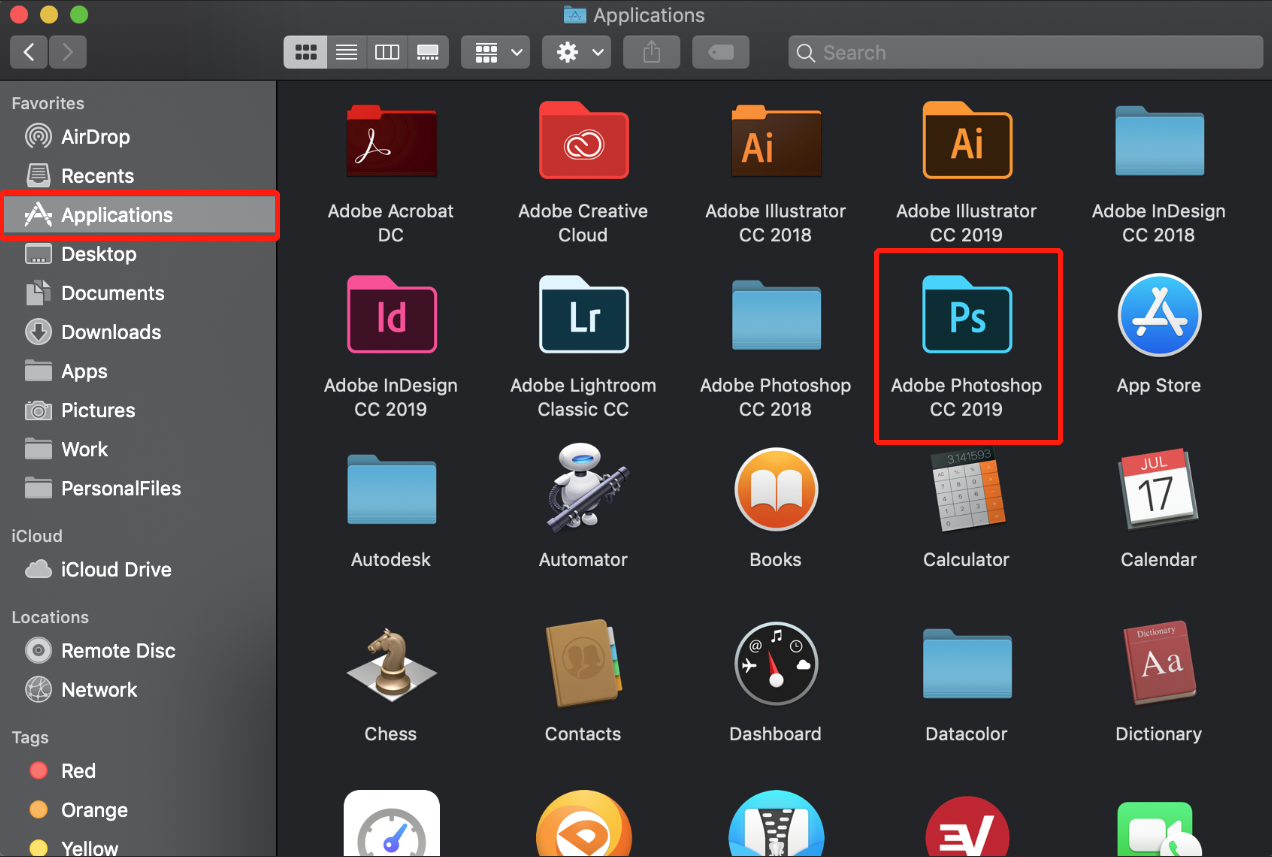Open Network in the sidebar

pyautogui.click(x=138, y=689)
